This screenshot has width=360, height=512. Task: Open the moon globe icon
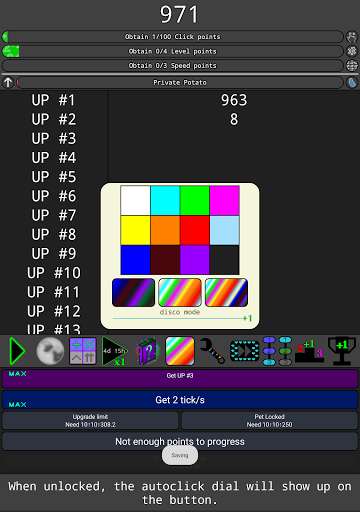tap(50, 351)
